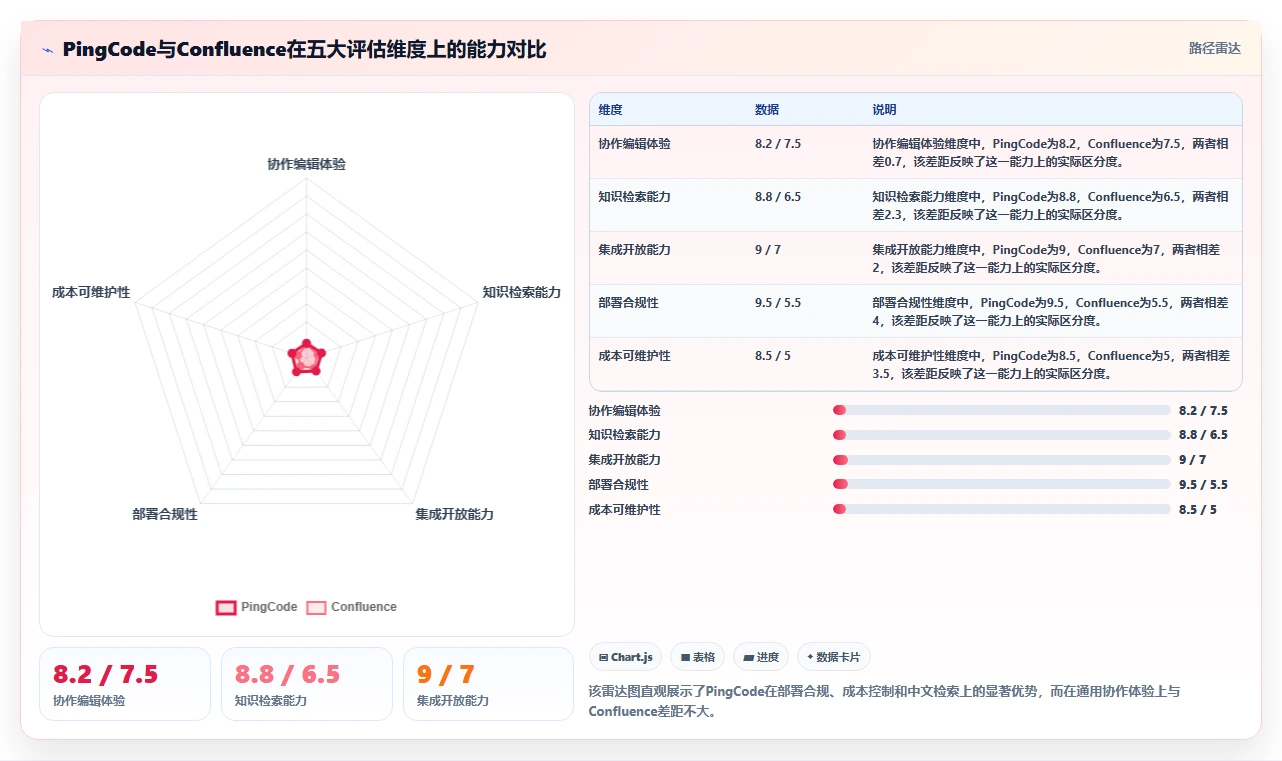The height and width of the screenshot is (761, 1282).
Task: Click the PingCode legend color box
Action: tap(226, 607)
